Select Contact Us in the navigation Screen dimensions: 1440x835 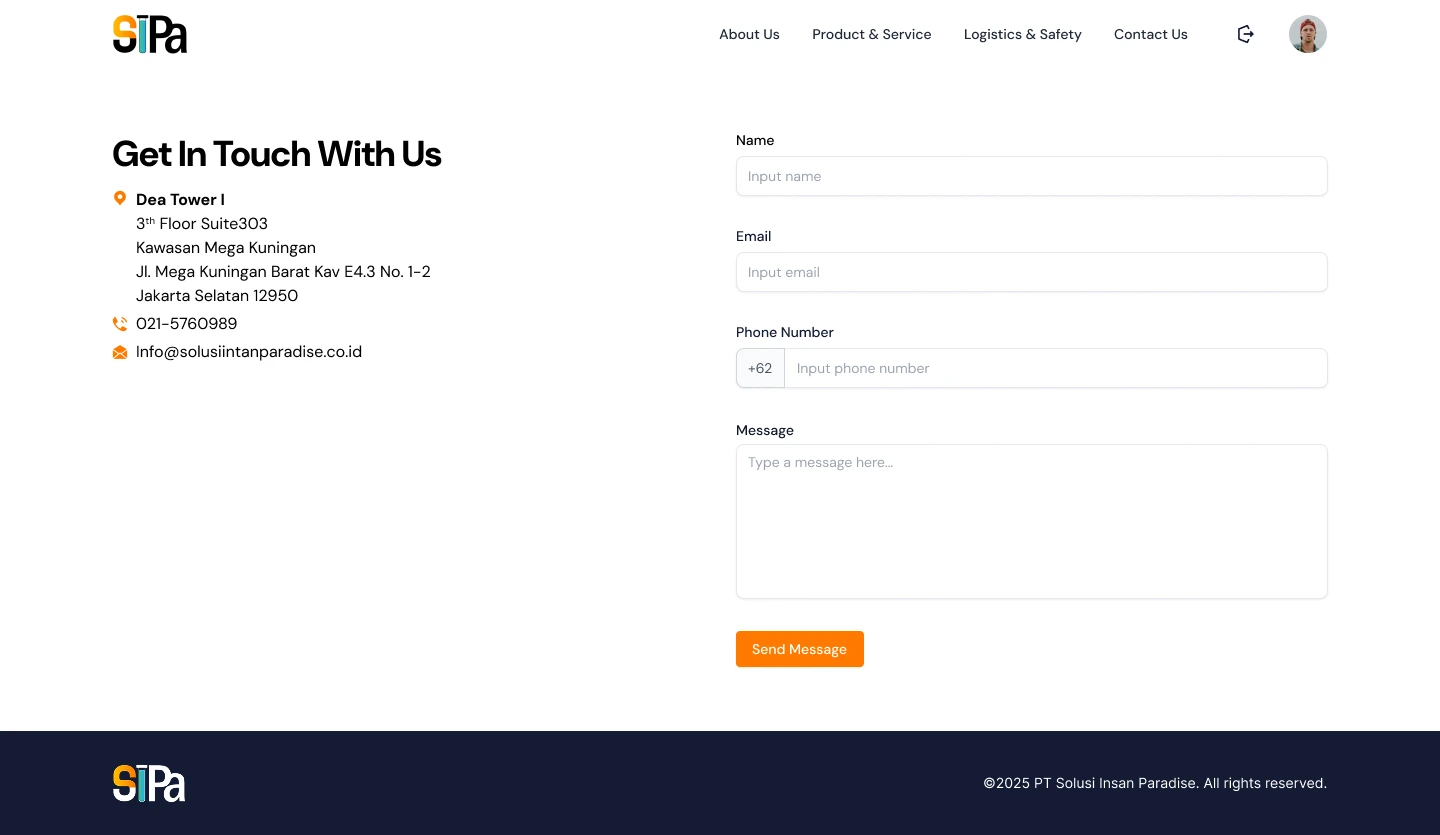(1150, 34)
